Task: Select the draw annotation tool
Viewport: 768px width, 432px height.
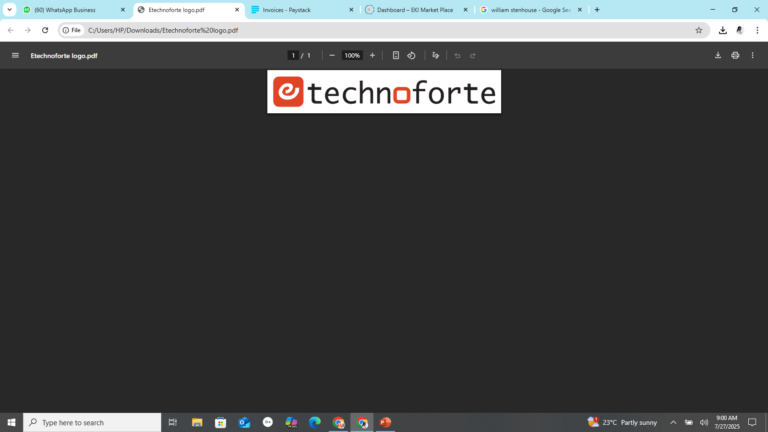Action: pyautogui.click(x=435, y=55)
